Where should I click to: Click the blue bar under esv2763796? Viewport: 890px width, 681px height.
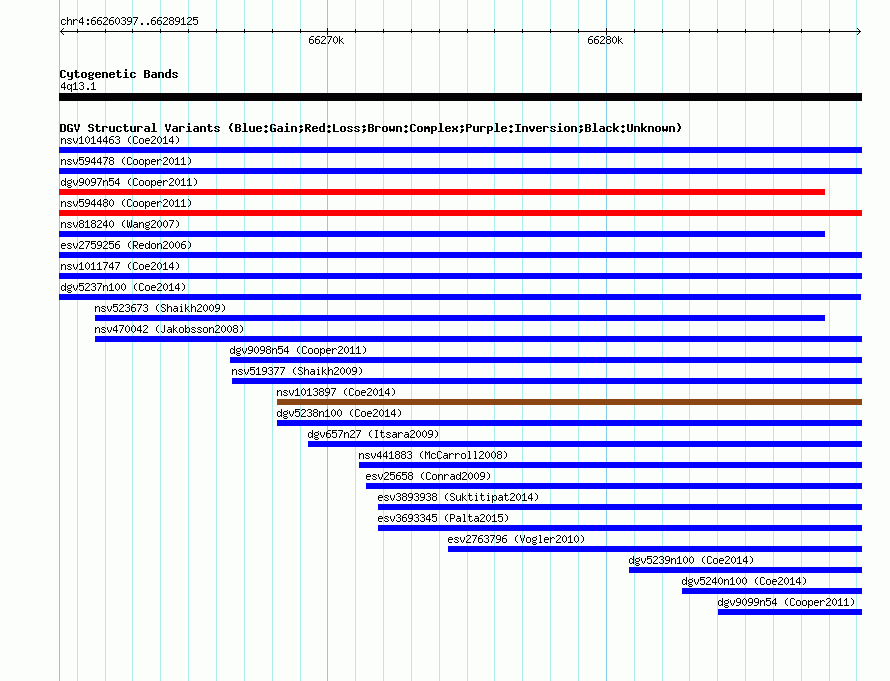click(655, 549)
